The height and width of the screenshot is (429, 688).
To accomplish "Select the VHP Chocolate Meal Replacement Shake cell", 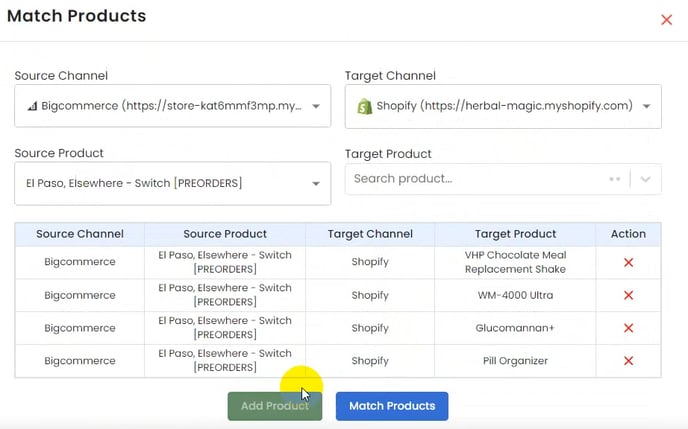I will (x=515, y=262).
